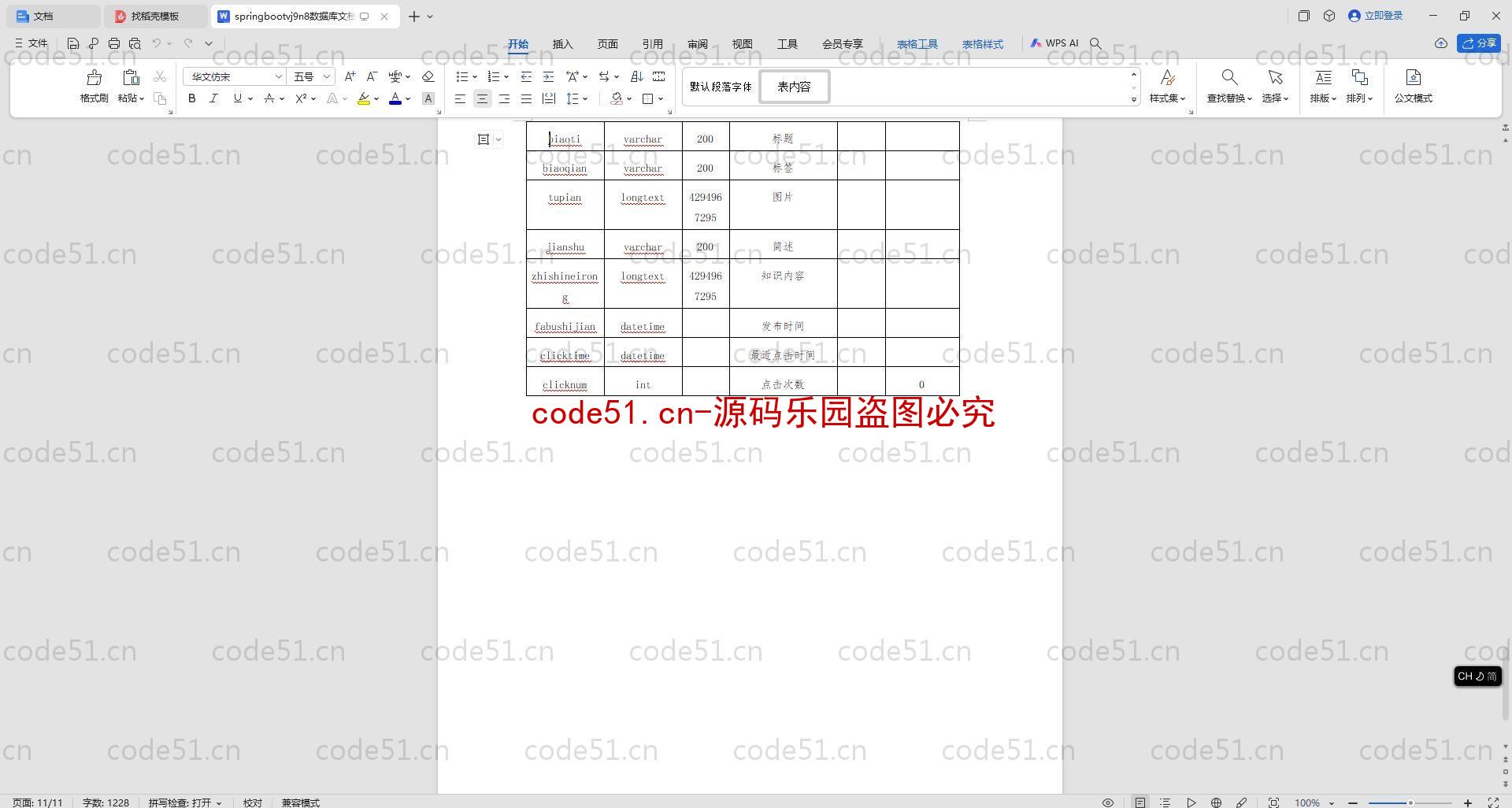Align text right
This screenshot has height=808, width=1512.
[504, 98]
